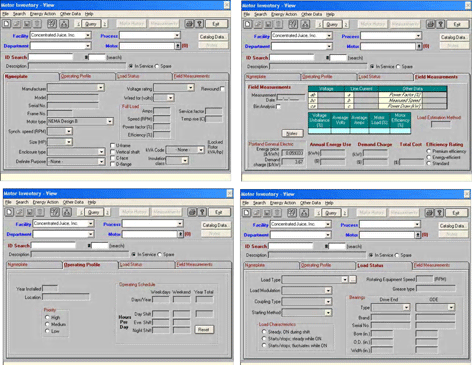472x365 pixels.
Task: Check the Rewound checkbox on Nameplate tab
Action: 222,89
